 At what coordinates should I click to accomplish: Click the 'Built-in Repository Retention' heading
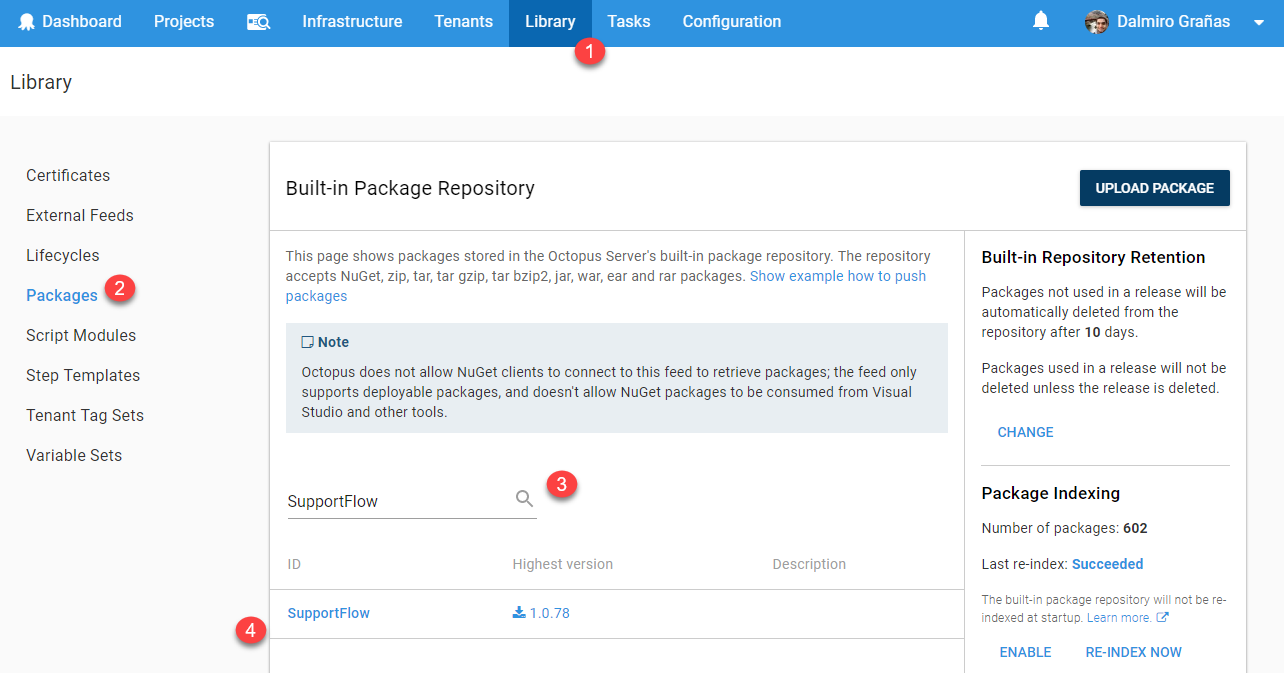(x=1093, y=257)
